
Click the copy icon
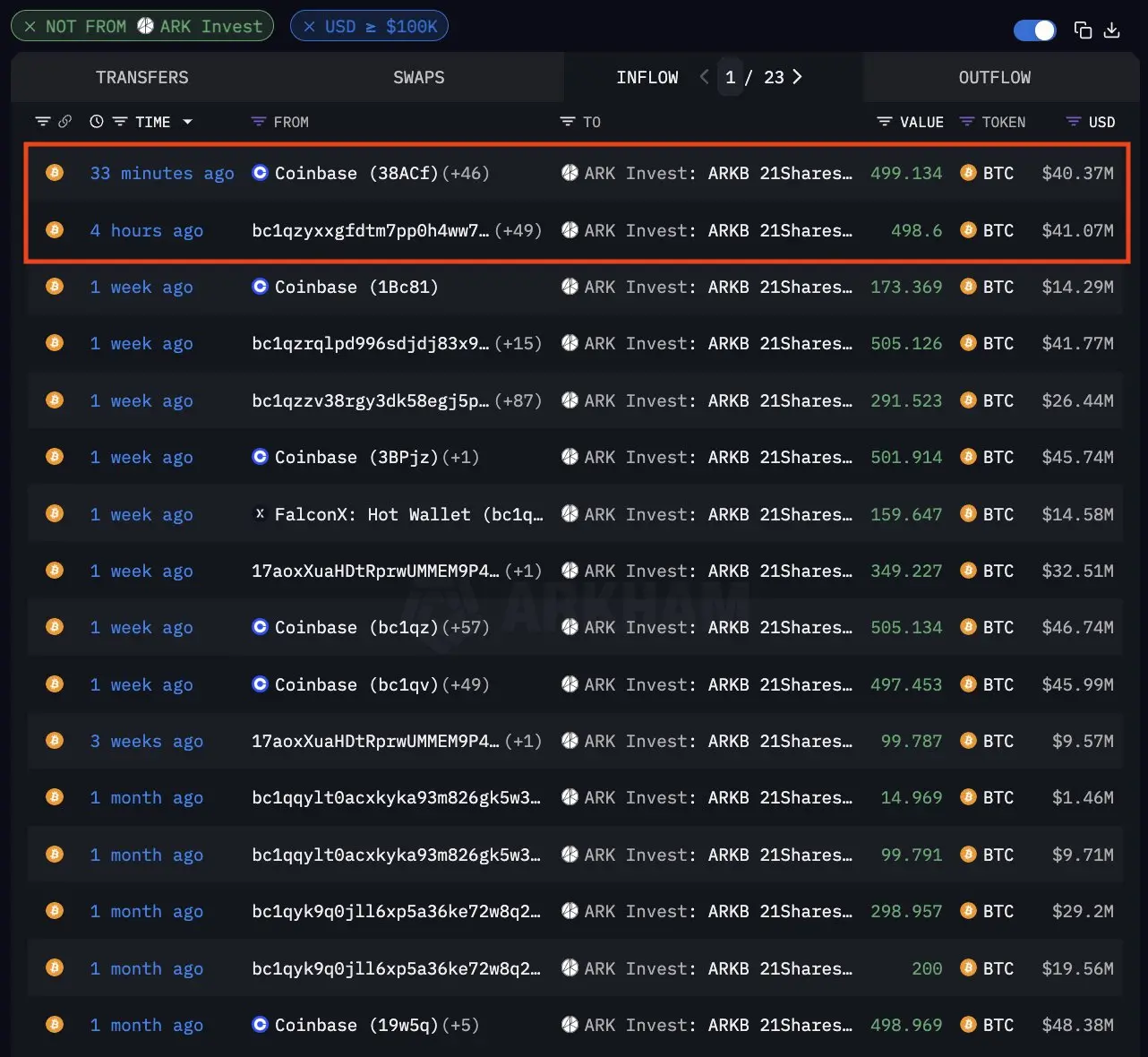1083,30
